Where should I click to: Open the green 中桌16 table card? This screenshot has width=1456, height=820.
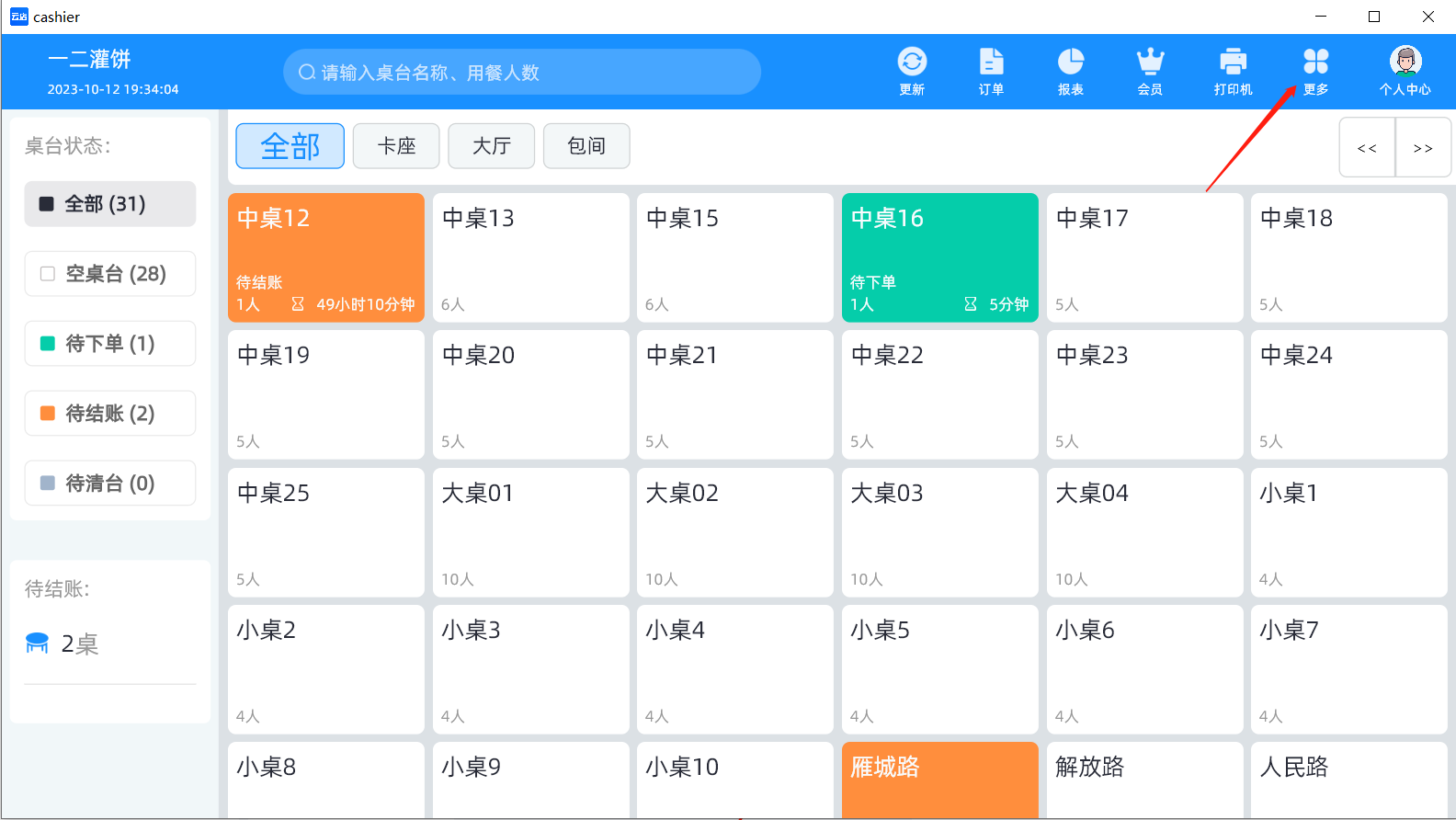[x=940, y=257]
